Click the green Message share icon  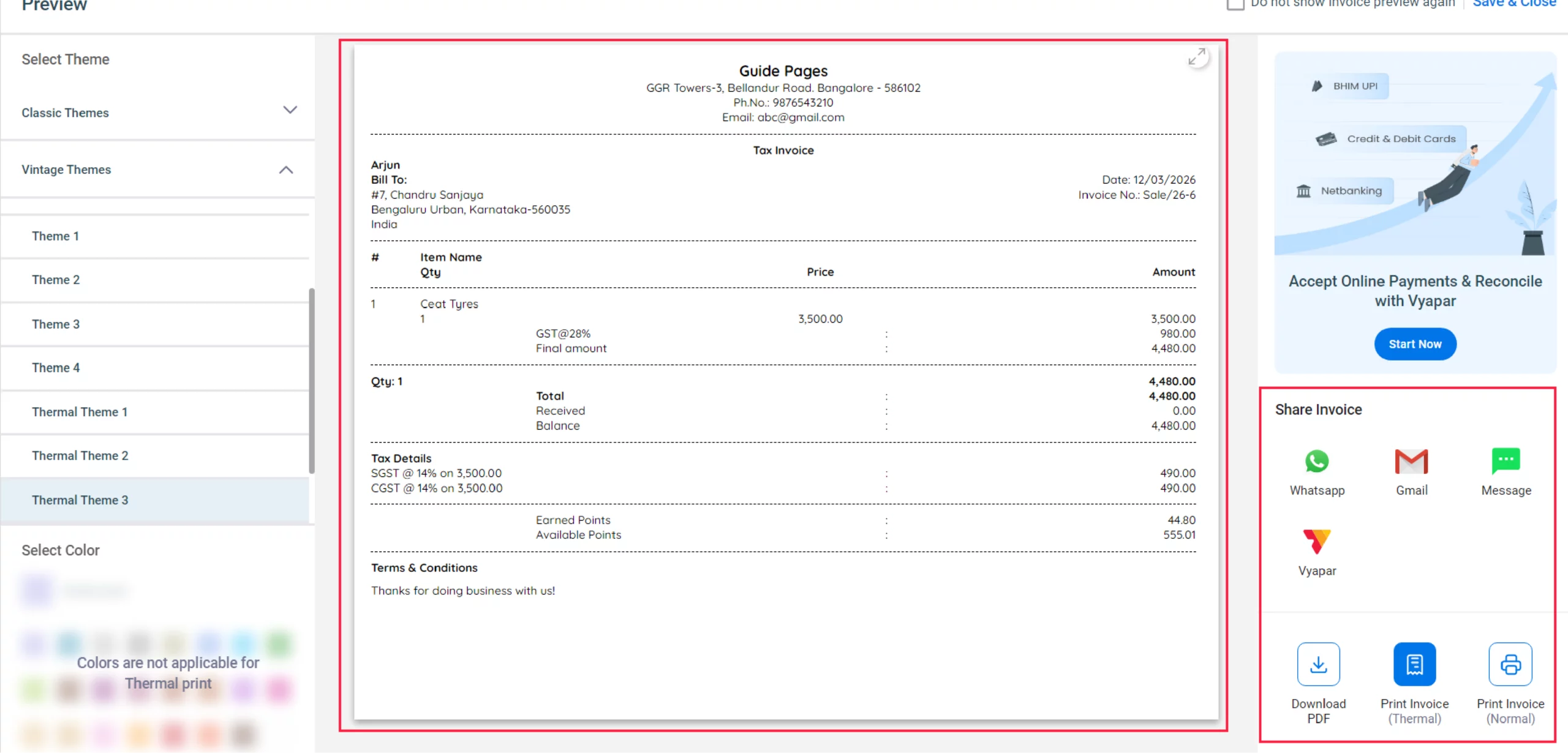(x=1506, y=462)
